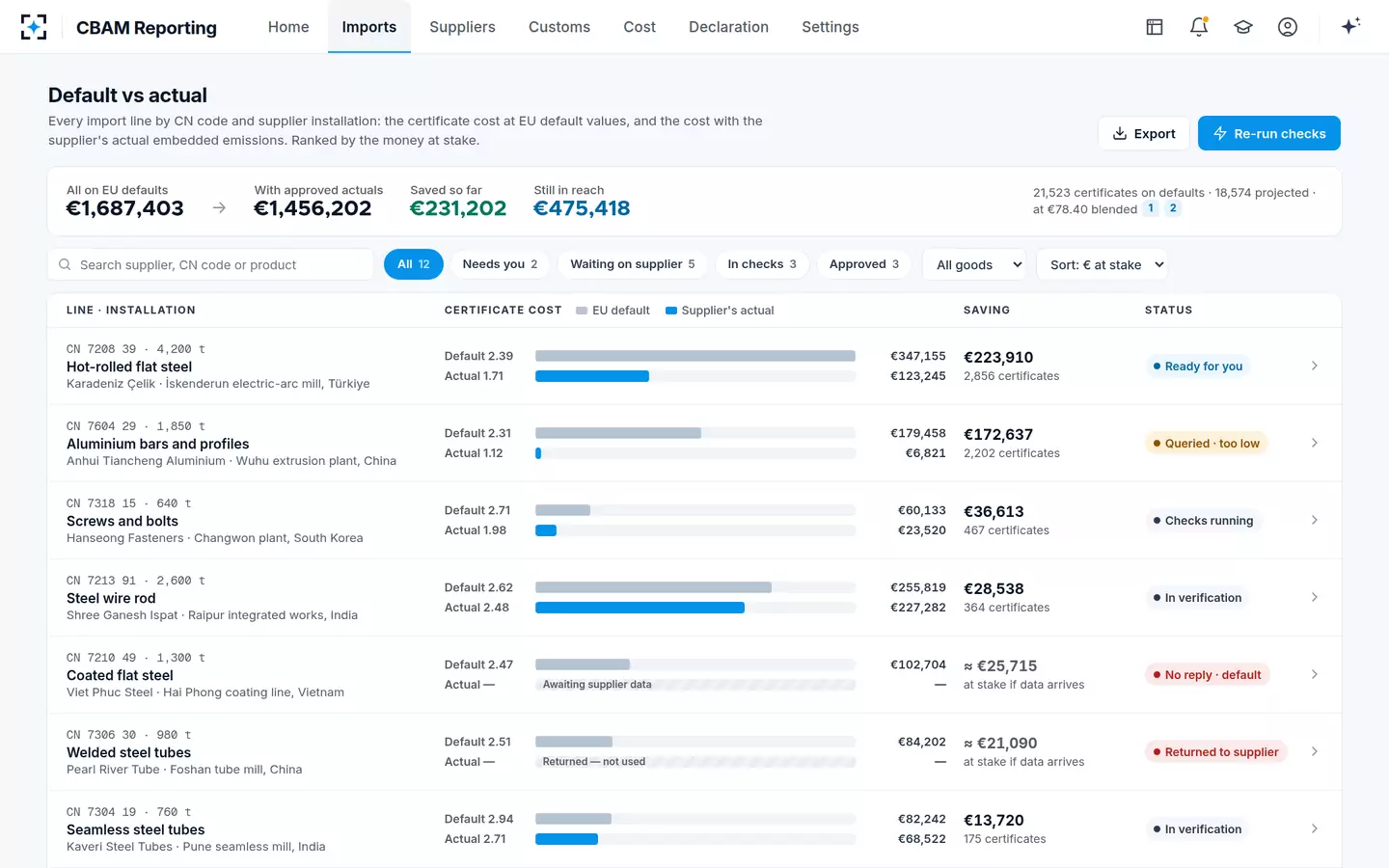This screenshot has height=868, width=1389.
Task: Click the Ready for you status badge
Action: pos(1198,366)
